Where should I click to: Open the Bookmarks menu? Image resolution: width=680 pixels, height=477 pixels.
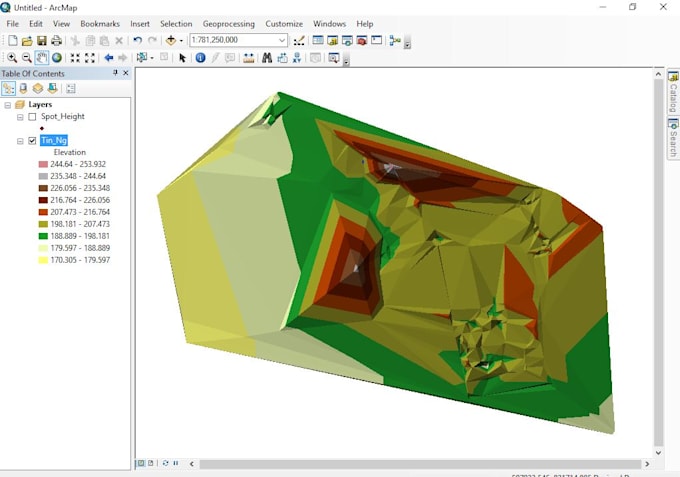(x=100, y=23)
